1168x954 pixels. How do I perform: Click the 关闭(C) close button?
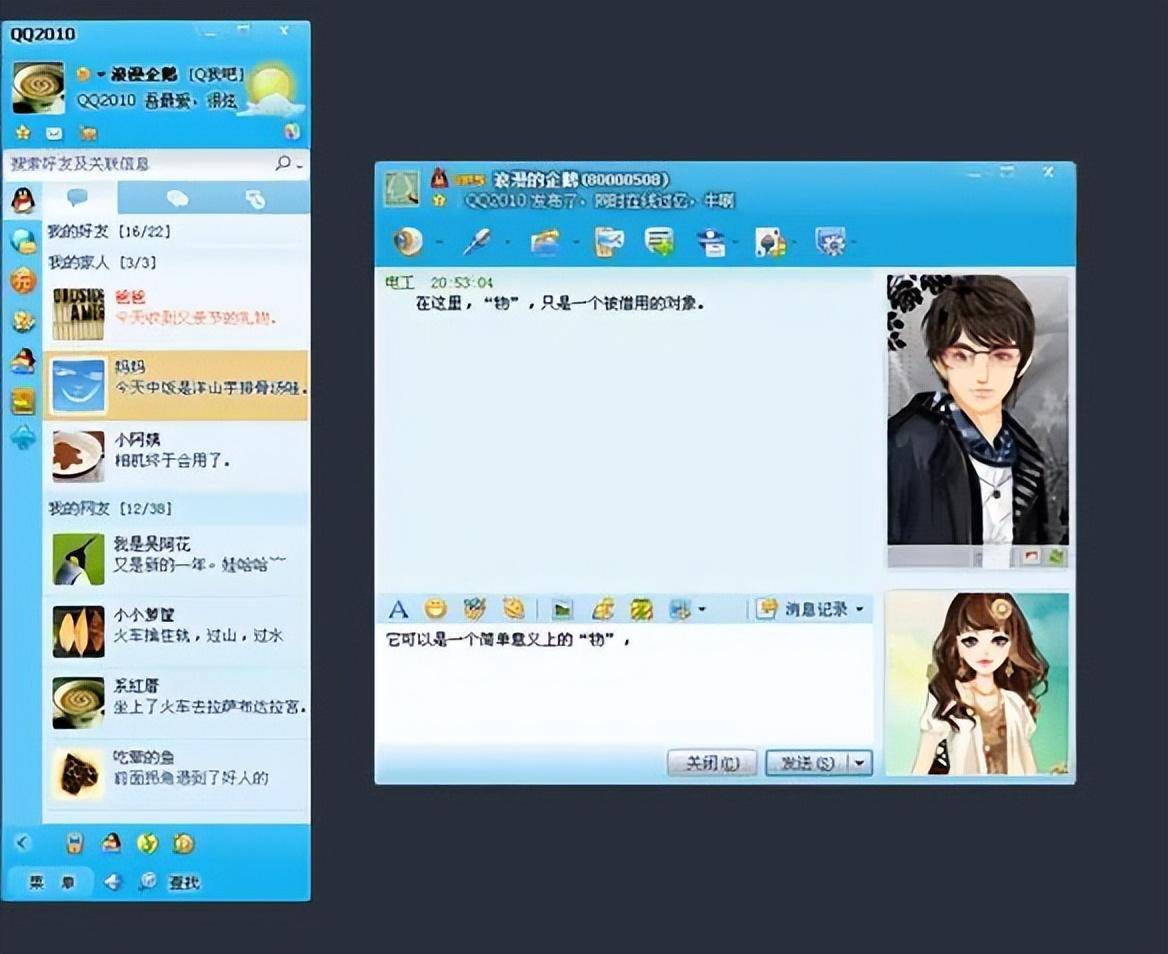click(712, 763)
